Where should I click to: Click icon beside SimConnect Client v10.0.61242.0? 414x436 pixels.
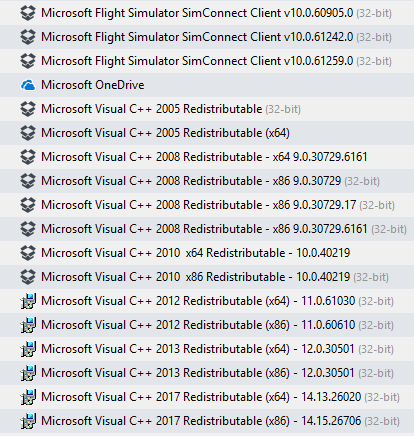[x=28, y=37]
